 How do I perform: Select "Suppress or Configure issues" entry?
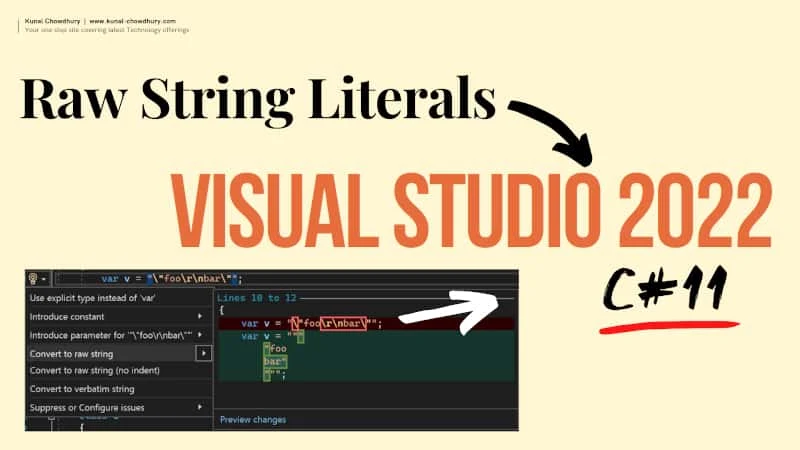87,408
